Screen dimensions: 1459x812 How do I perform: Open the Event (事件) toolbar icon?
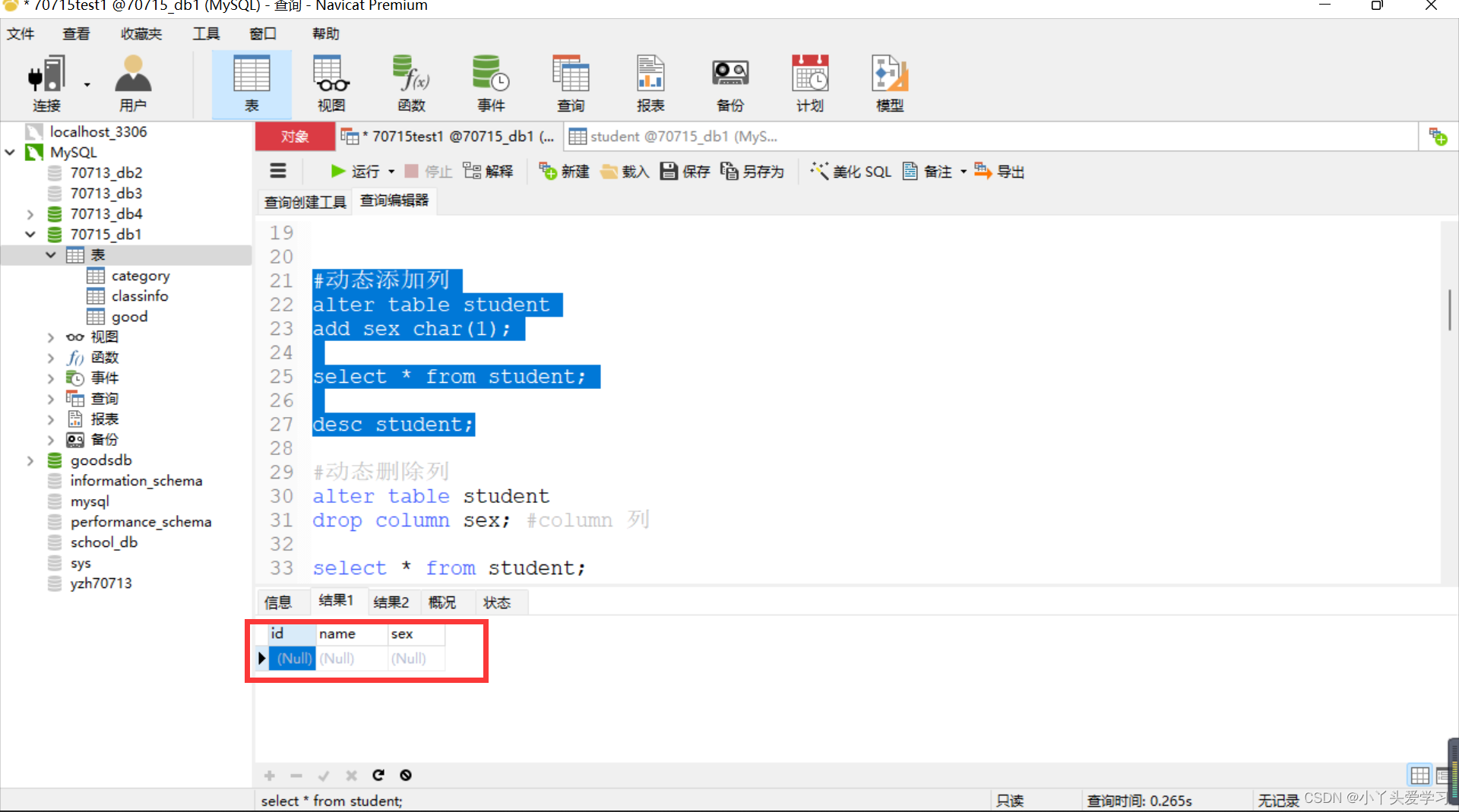click(x=491, y=84)
